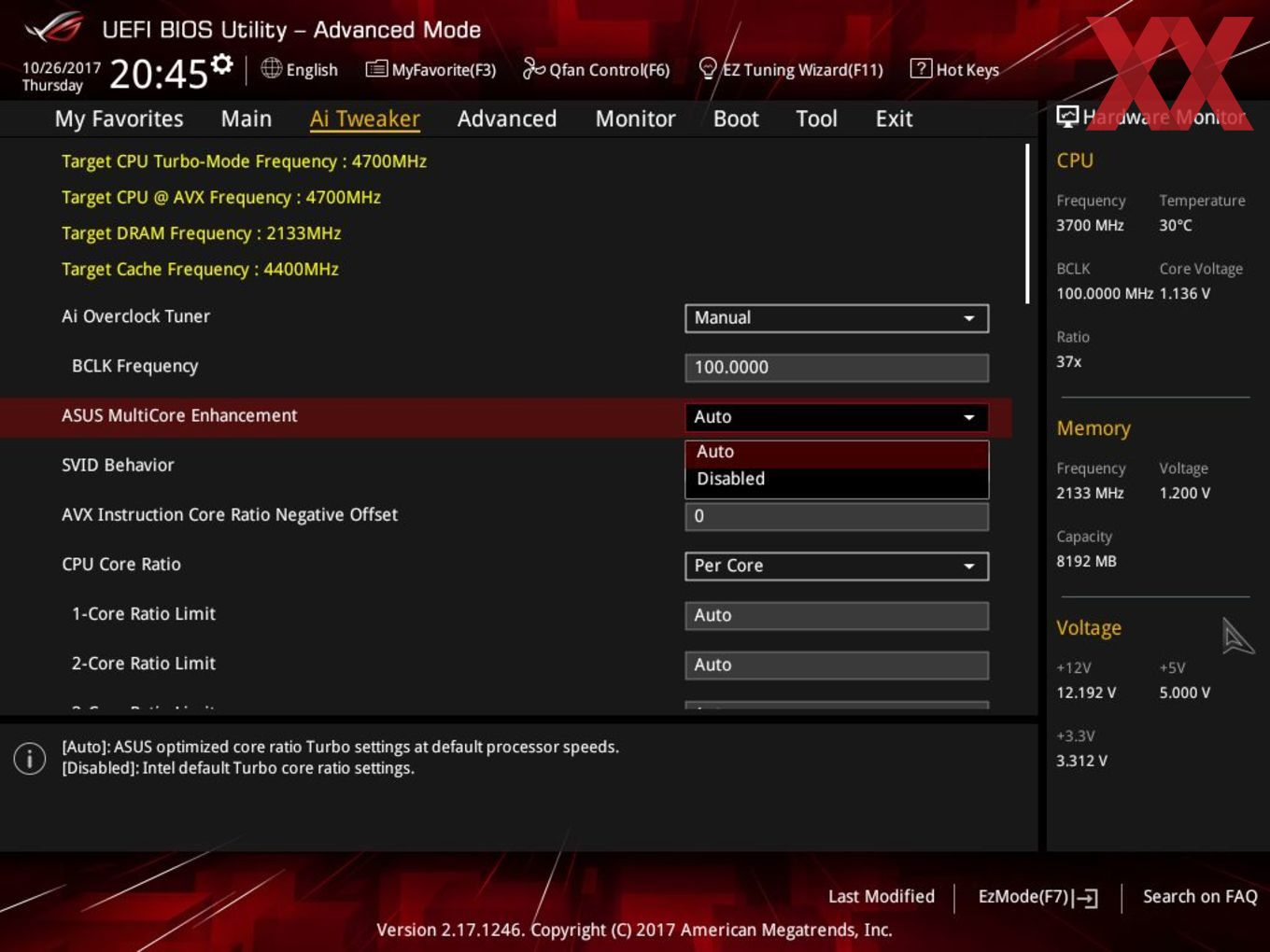The width and height of the screenshot is (1270, 952).
Task: Select the 1-Core Ratio Limit label
Action: click(144, 613)
